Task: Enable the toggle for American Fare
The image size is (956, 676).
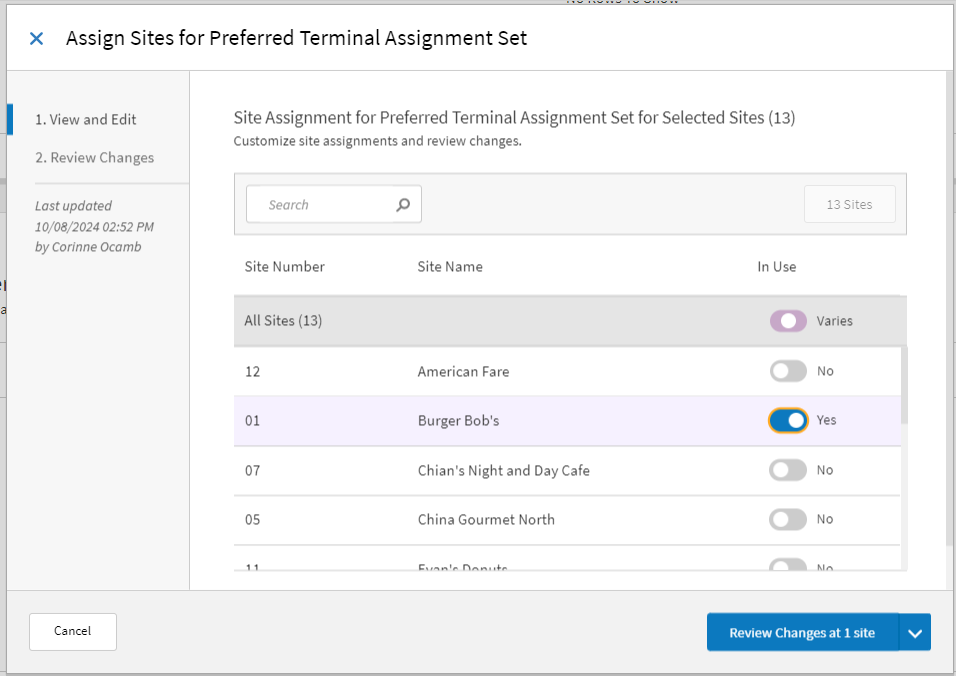Action: click(x=788, y=371)
